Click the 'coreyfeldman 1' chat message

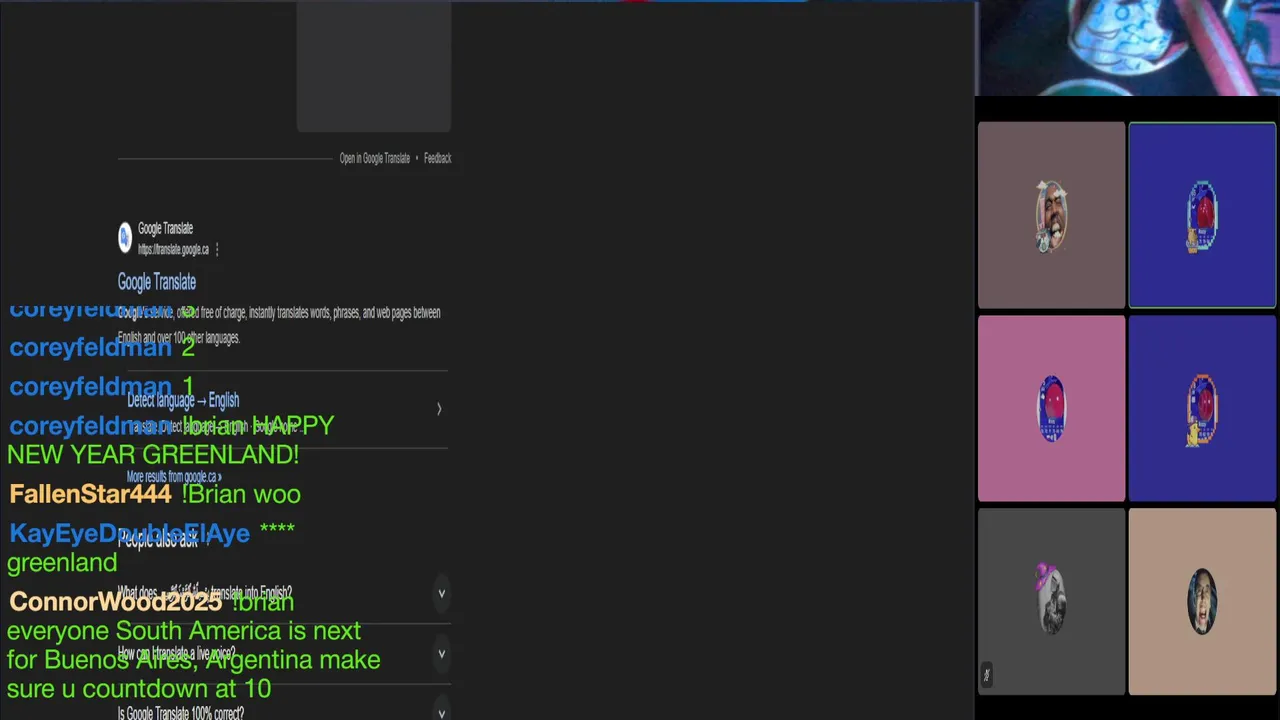(x=102, y=387)
